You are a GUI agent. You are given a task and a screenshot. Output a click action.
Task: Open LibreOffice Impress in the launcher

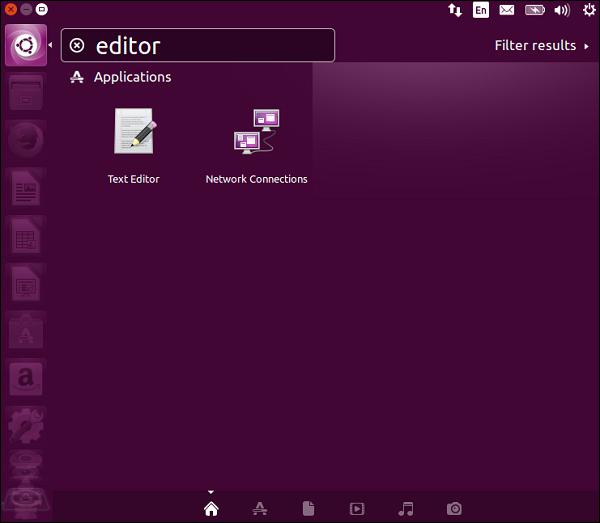25,285
